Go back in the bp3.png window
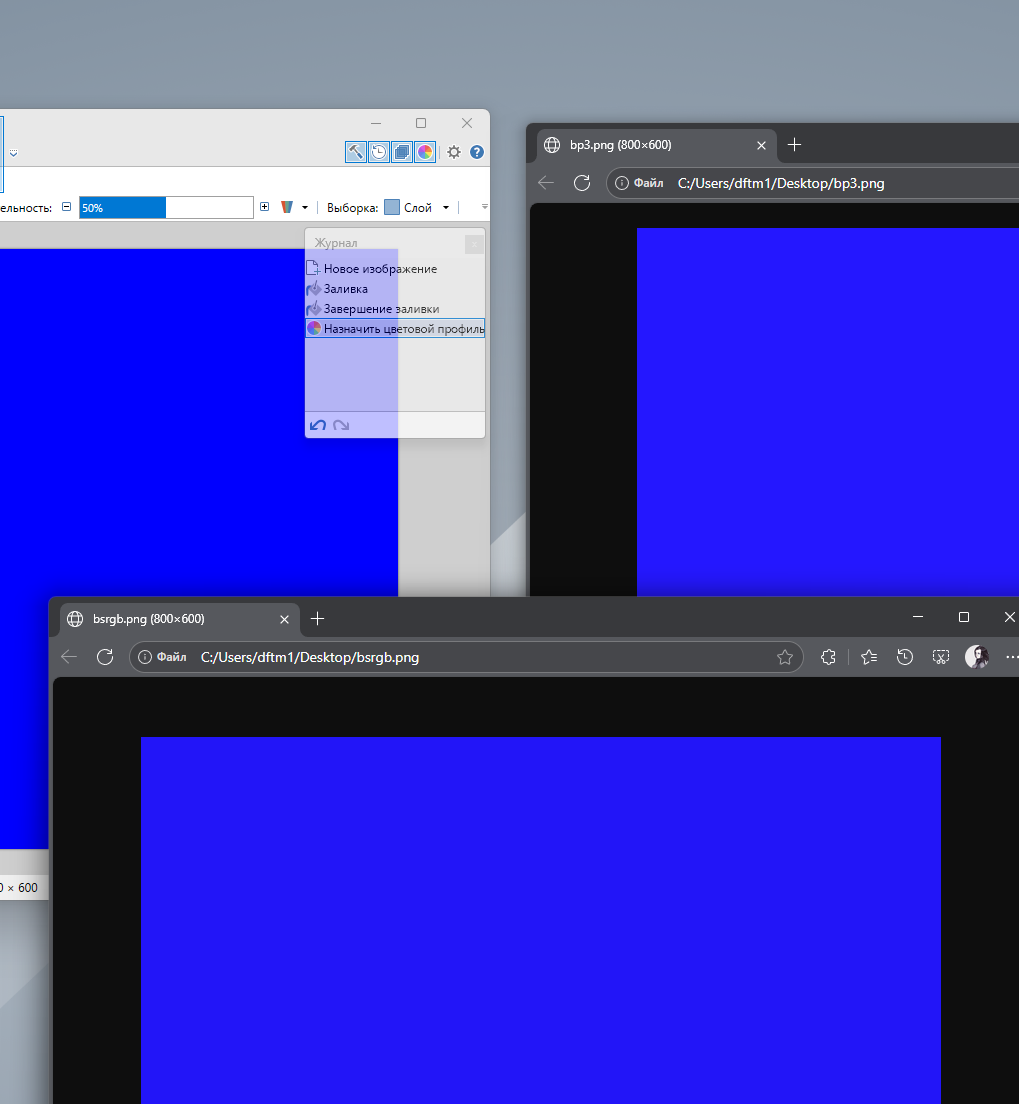1019x1104 pixels. point(546,183)
